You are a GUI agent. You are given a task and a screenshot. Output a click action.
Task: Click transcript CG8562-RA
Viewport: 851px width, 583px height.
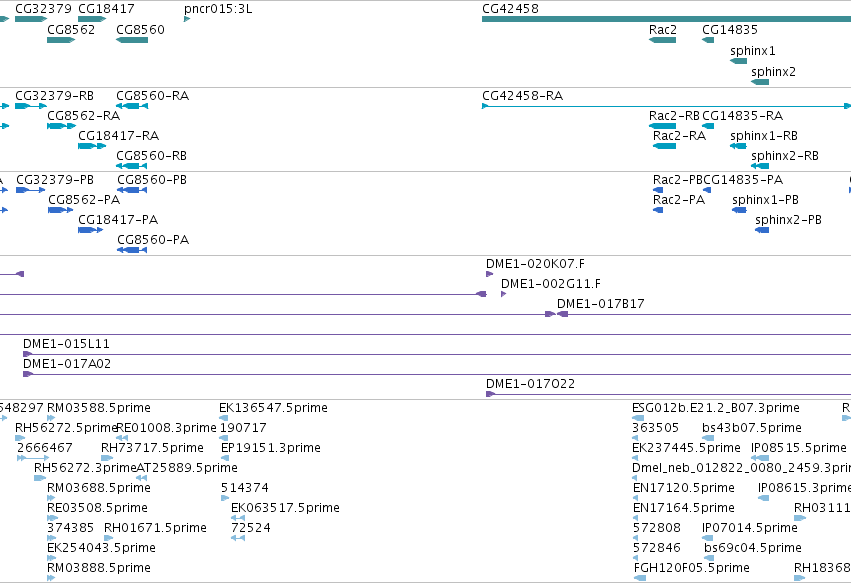(61, 126)
